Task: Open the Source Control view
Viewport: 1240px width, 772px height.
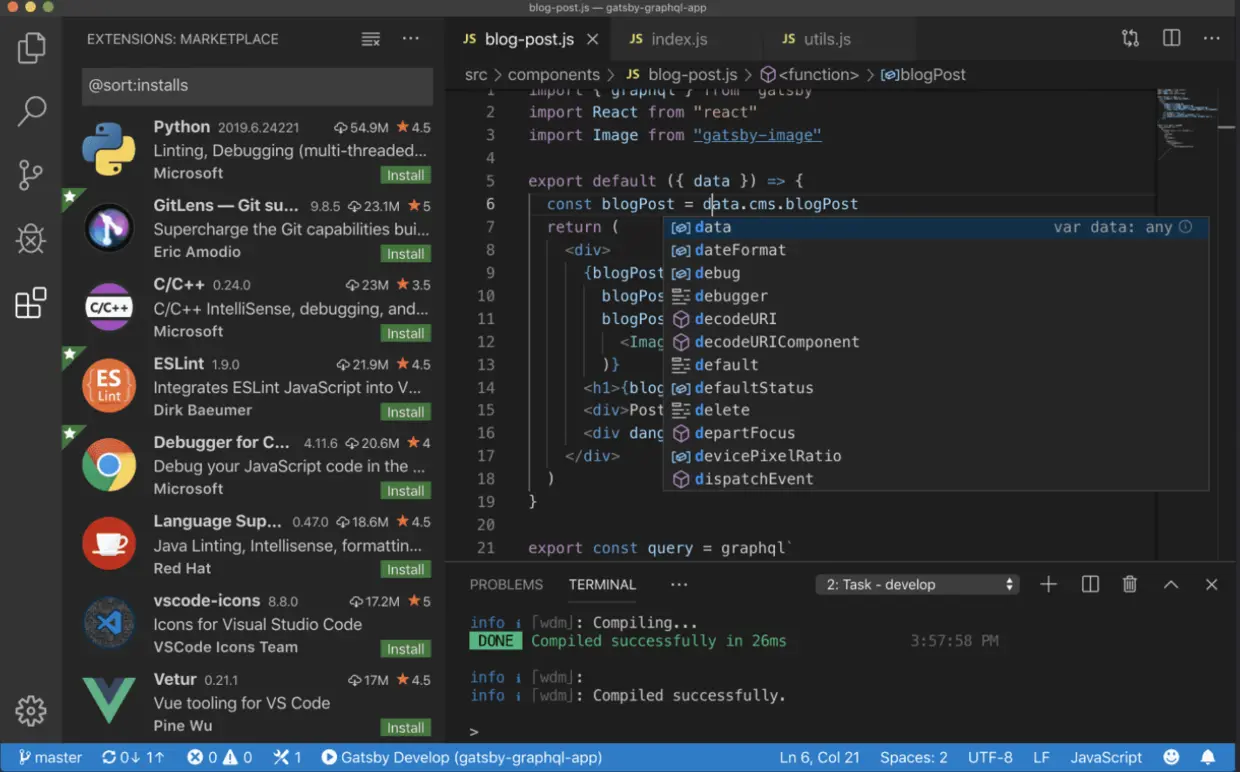Action: coord(31,174)
